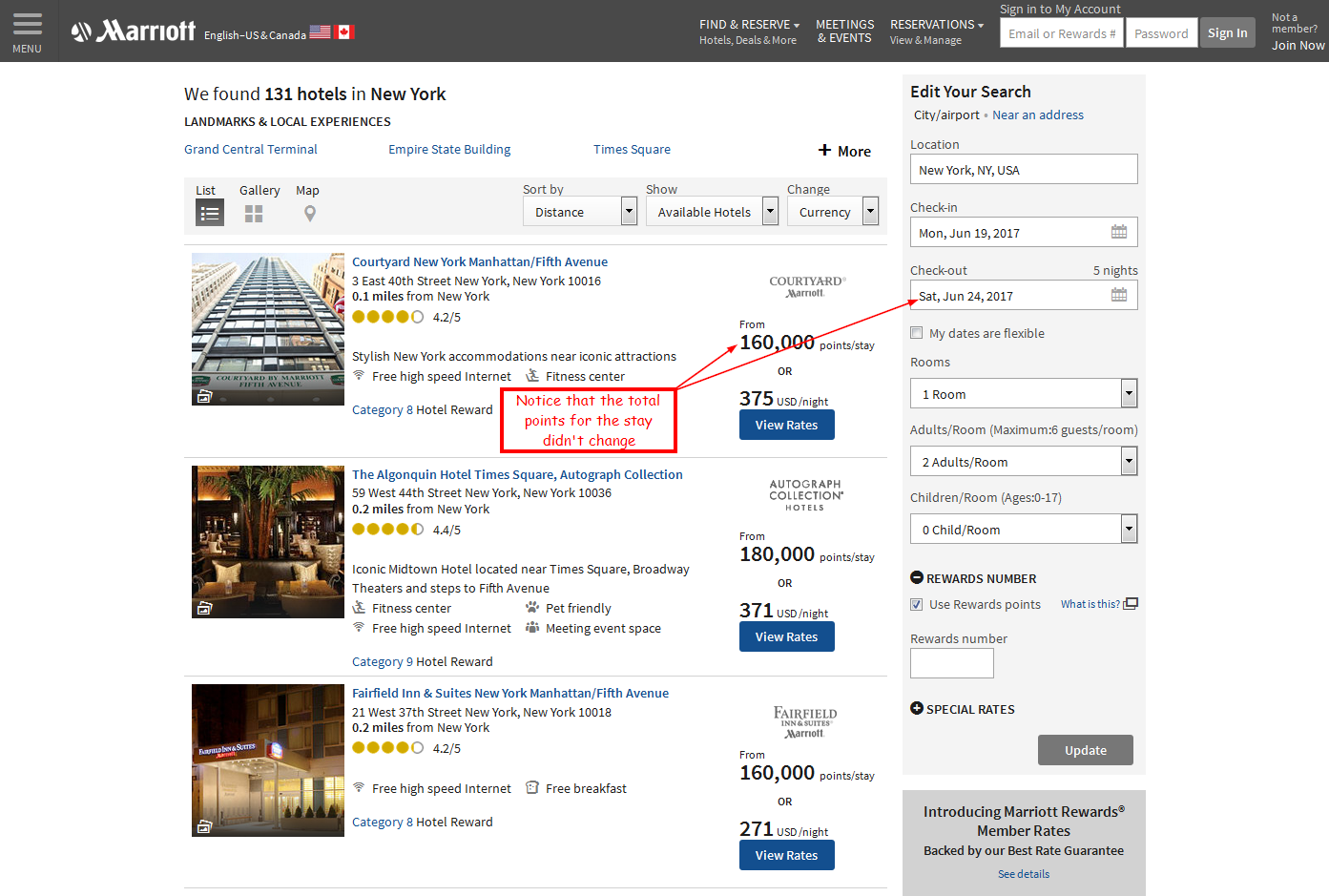Click Algonquin's star rating circles

(388, 529)
